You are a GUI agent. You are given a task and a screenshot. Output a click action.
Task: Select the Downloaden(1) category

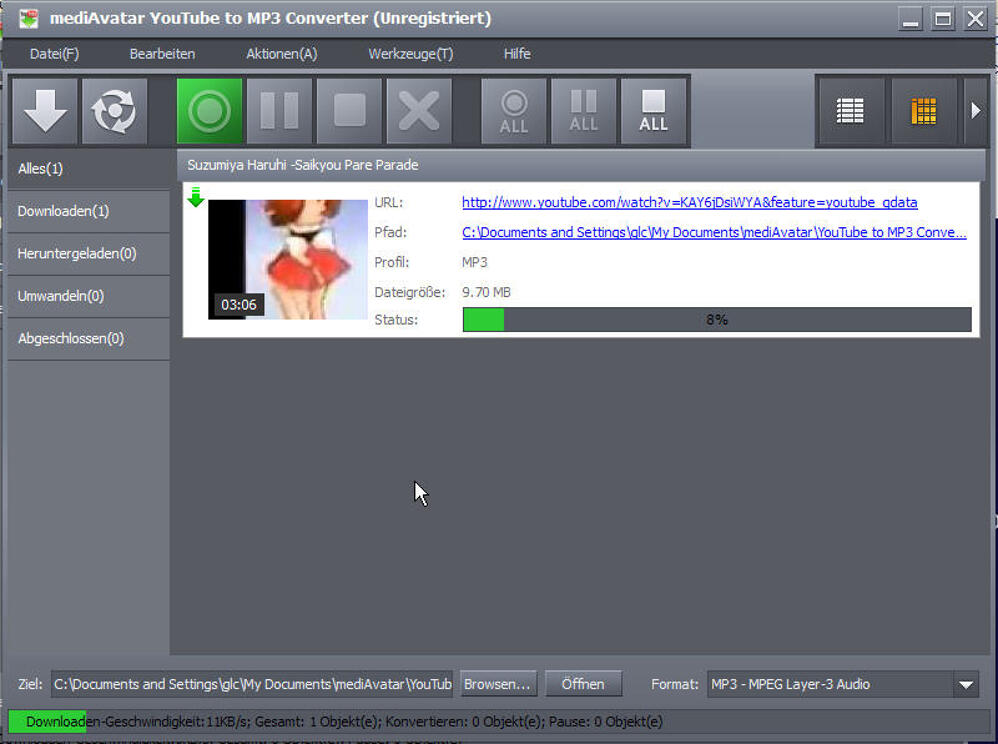coord(88,211)
